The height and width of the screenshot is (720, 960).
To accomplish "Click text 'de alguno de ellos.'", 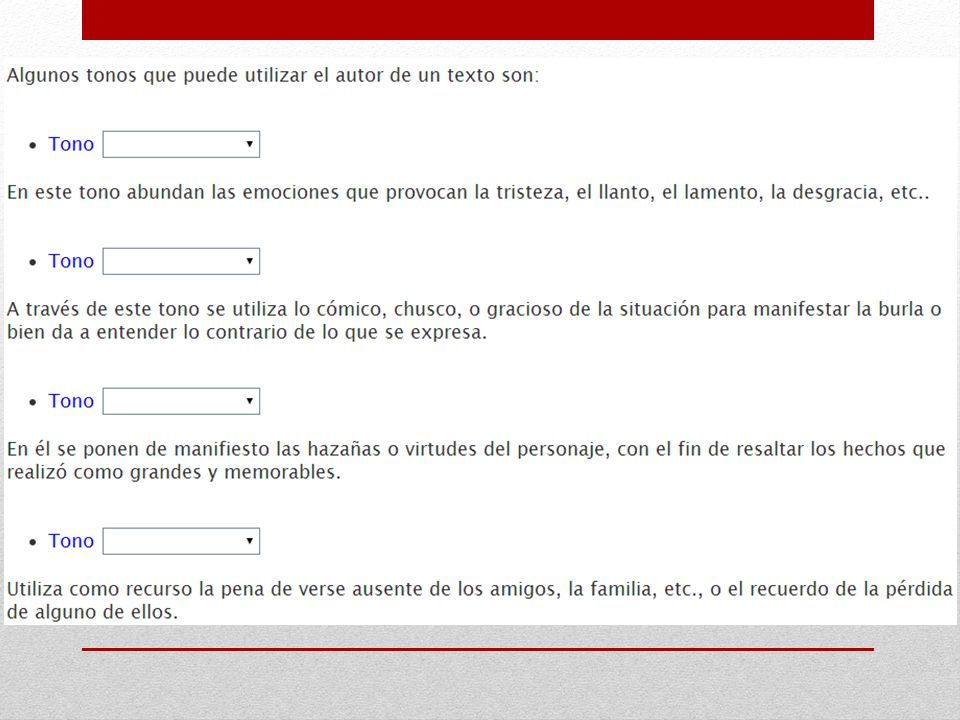I will 92,612.
